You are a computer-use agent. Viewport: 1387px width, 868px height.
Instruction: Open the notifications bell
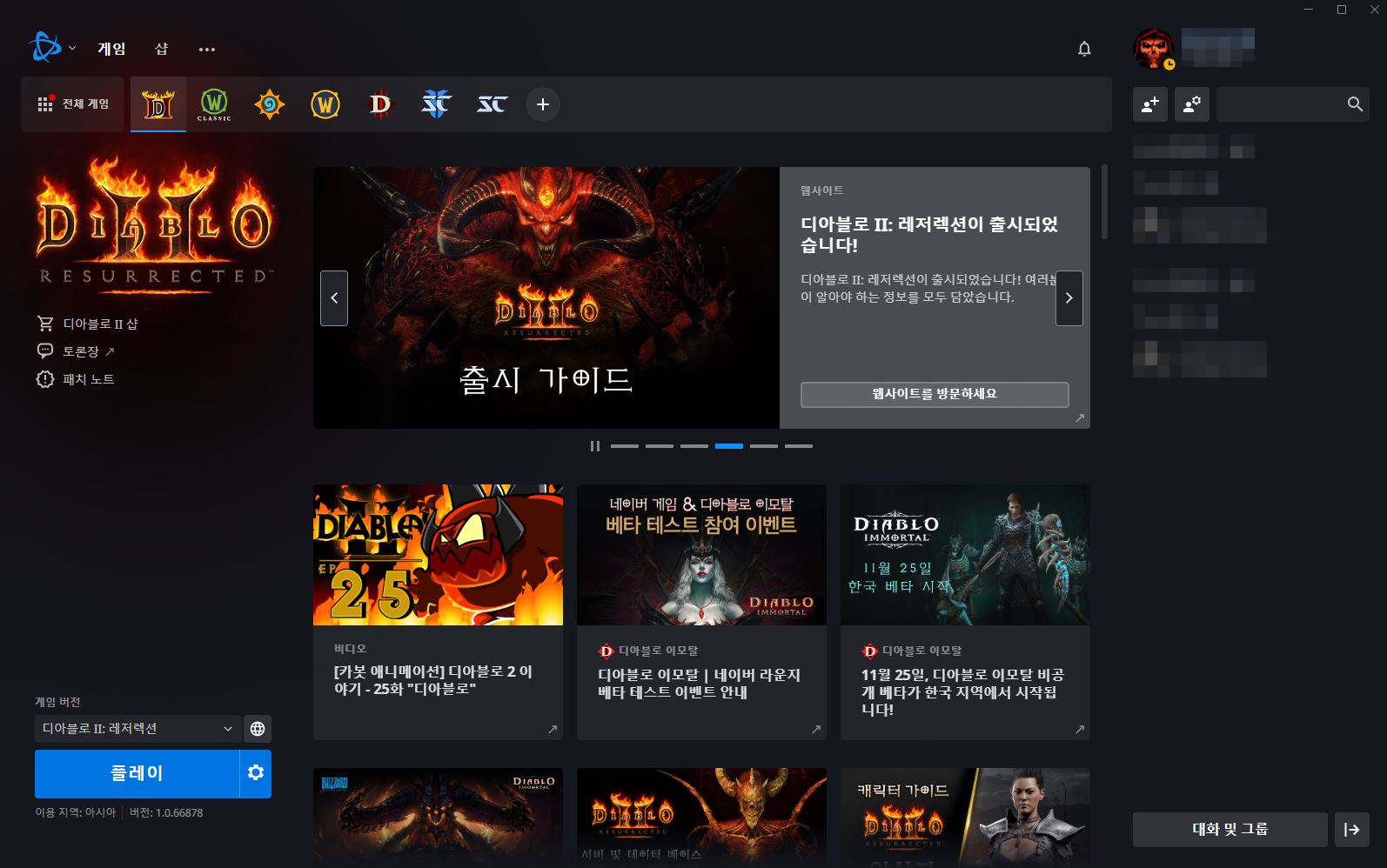(x=1084, y=49)
